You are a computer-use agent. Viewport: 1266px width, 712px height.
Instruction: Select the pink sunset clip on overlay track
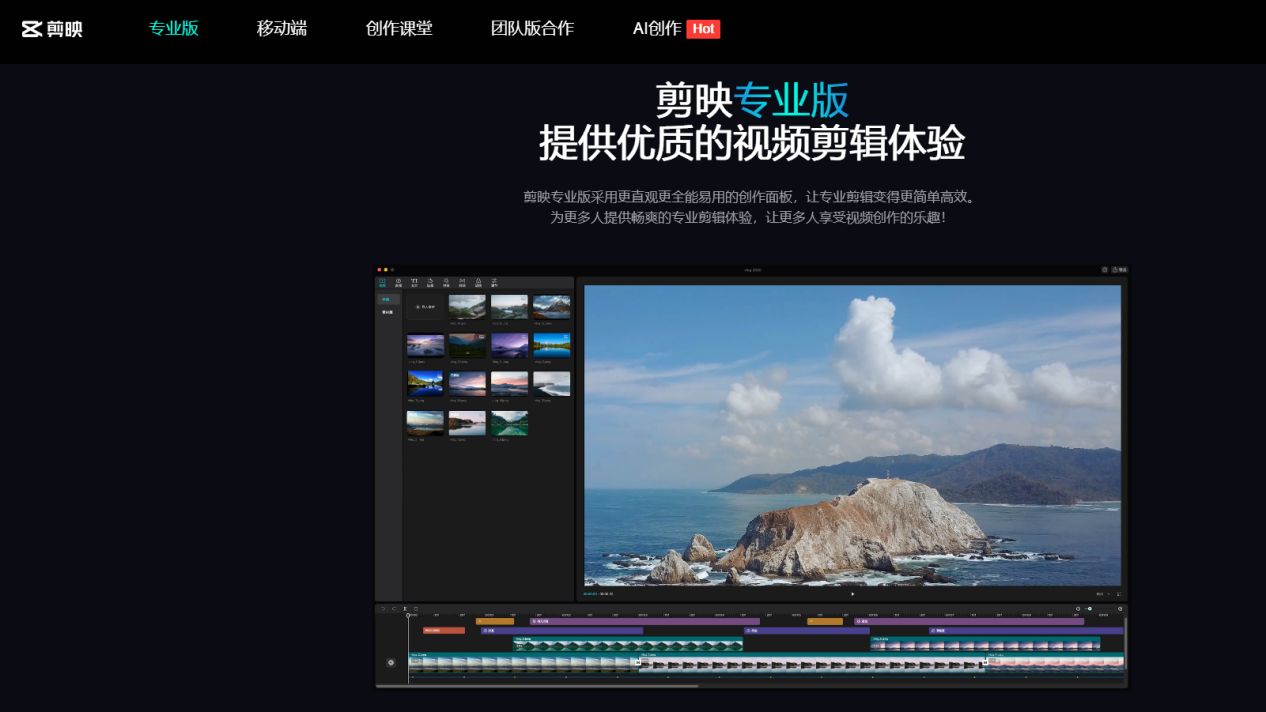pyautogui.click(x=985, y=643)
